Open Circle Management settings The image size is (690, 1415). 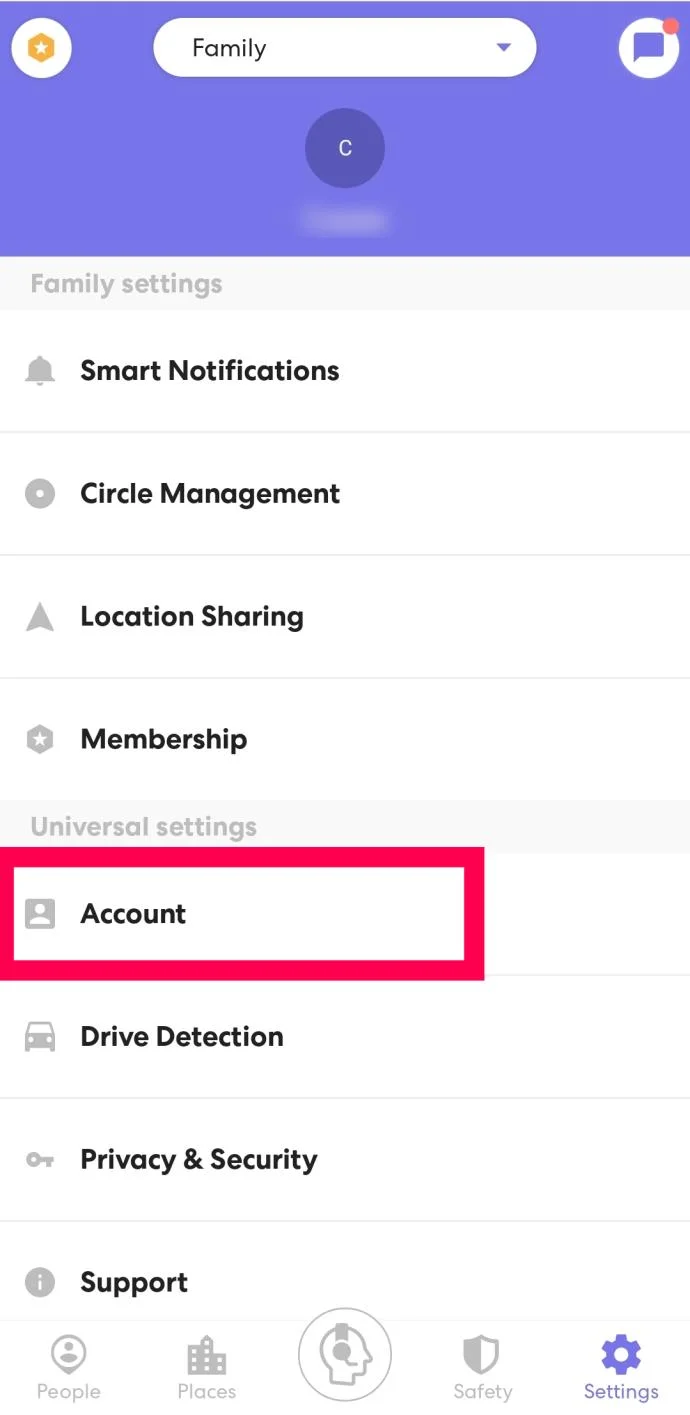210,494
